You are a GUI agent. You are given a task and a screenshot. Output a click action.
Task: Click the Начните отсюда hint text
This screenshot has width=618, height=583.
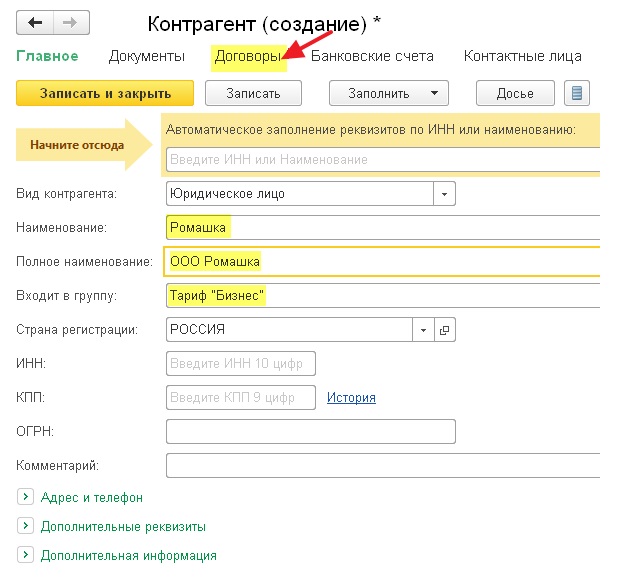[x=77, y=145]
